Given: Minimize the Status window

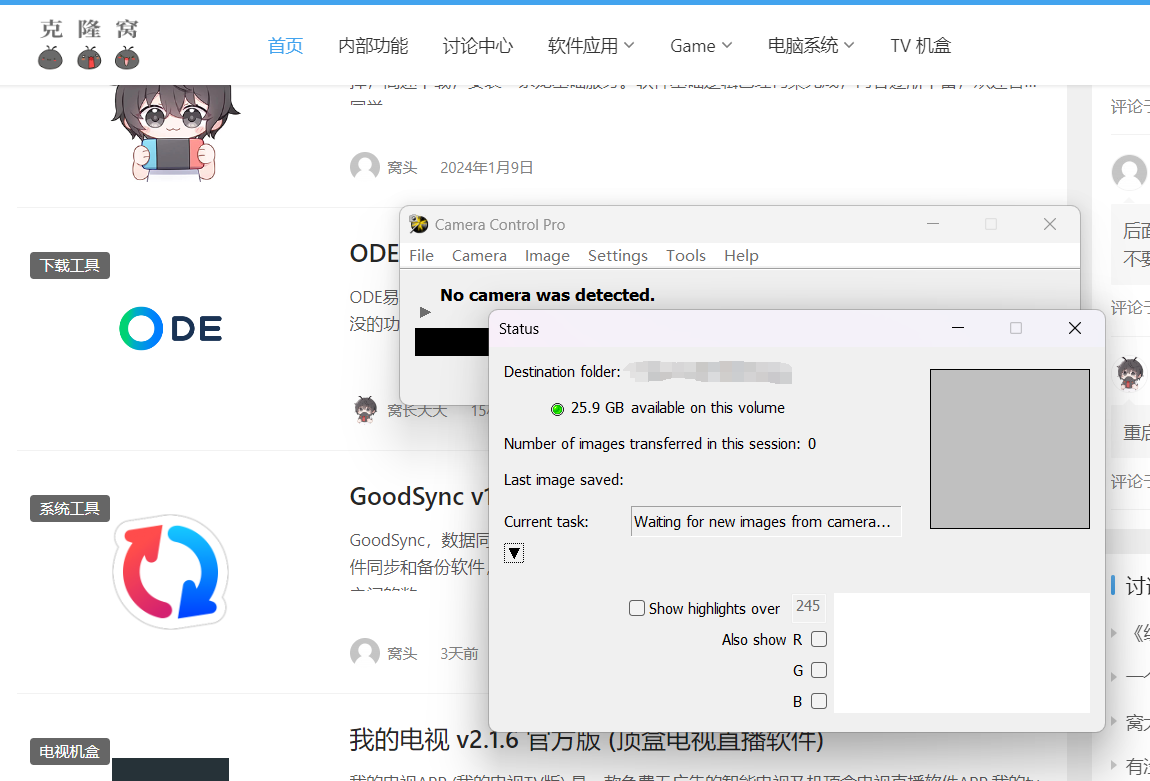Looking at the screenshot, I should click(x=958, y=328).
